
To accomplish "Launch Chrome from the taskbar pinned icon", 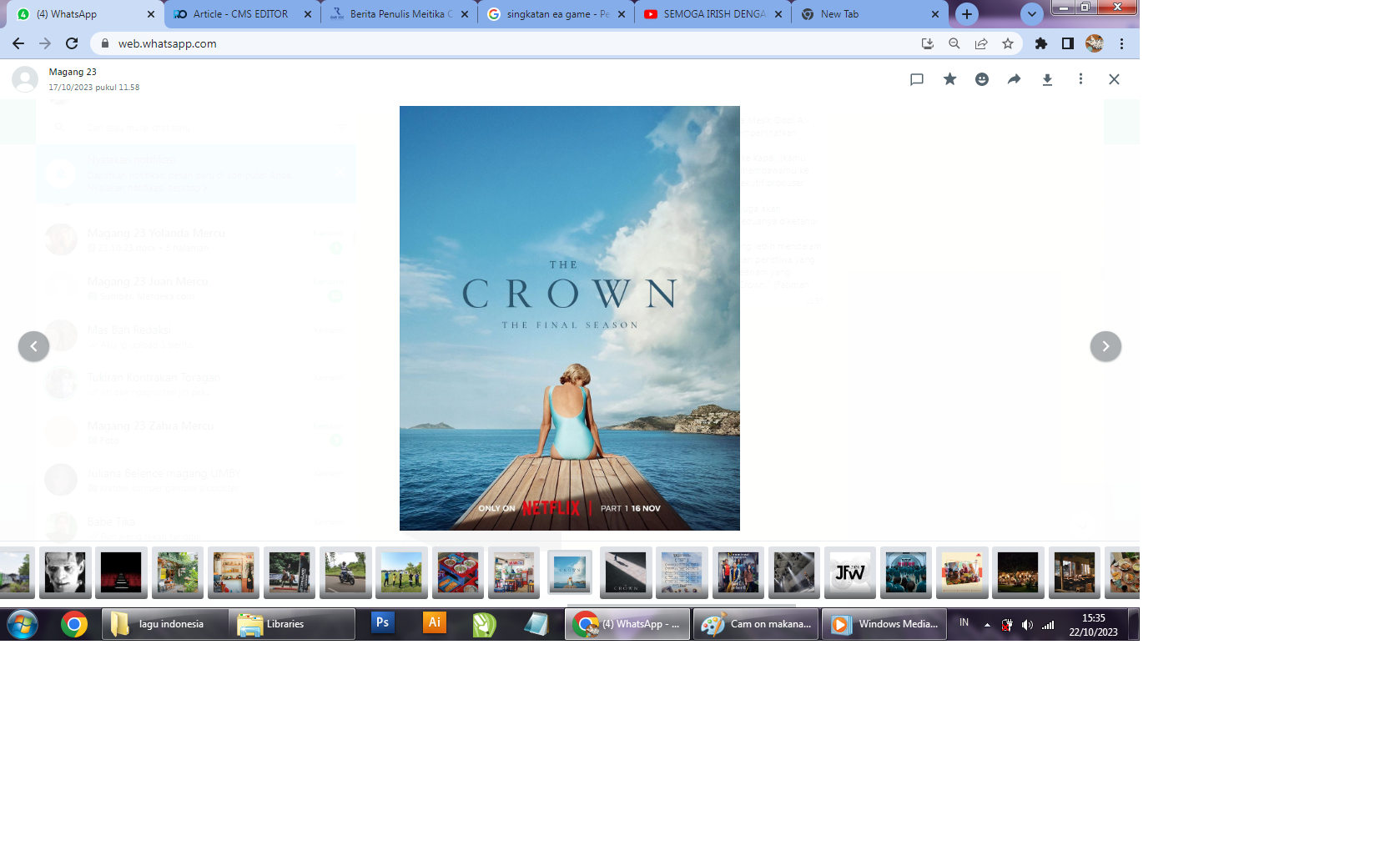I will coord(74,624).
